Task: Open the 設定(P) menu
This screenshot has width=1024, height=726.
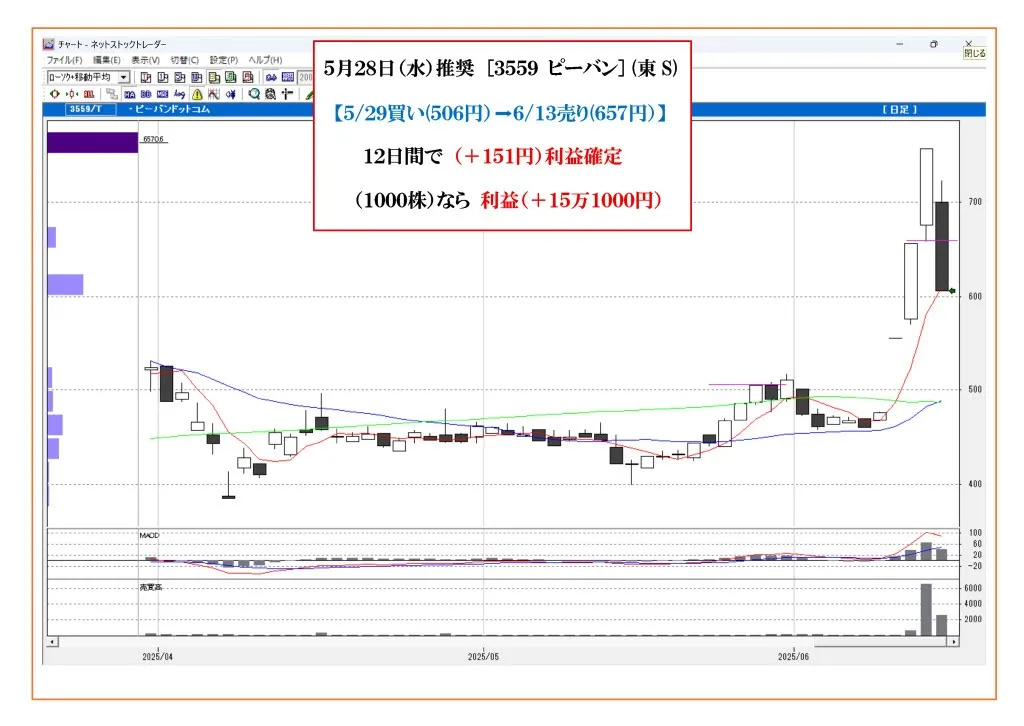Action: click(224, 60)
